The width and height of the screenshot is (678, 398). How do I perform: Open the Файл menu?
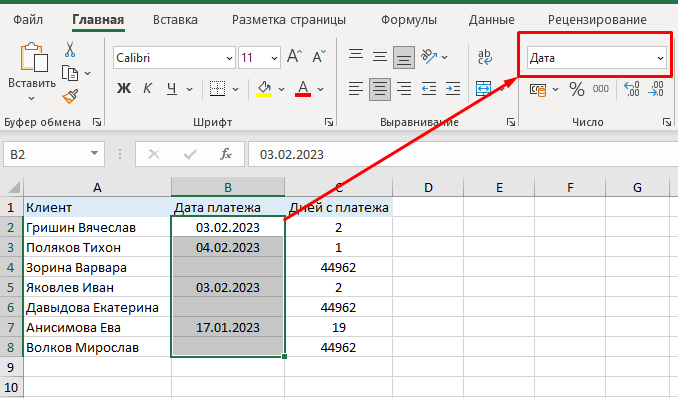click(x=28, y=20)
